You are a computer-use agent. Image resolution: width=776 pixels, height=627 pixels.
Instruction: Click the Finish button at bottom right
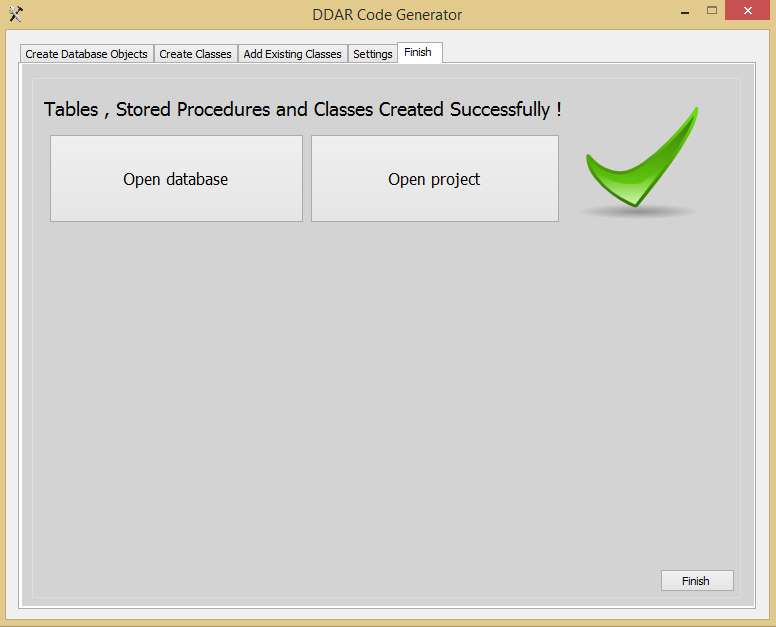tap(696, 581)
